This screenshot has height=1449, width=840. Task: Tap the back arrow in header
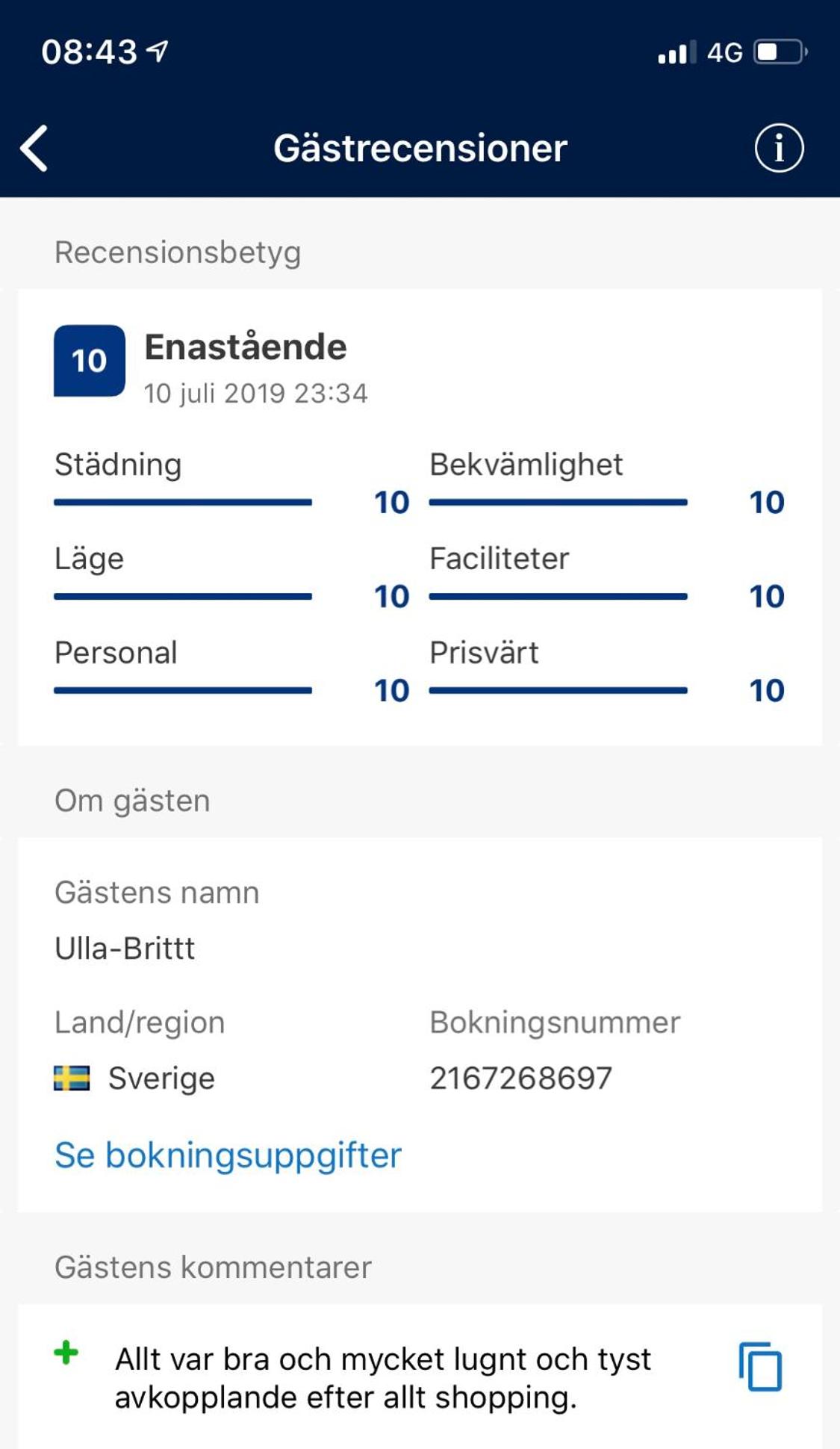34,148
